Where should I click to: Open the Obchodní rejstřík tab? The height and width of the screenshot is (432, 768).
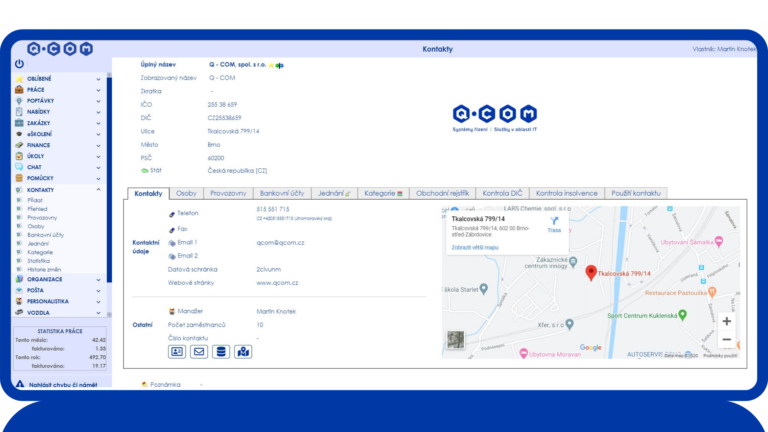pyautogui.click(x=442, y=193)
